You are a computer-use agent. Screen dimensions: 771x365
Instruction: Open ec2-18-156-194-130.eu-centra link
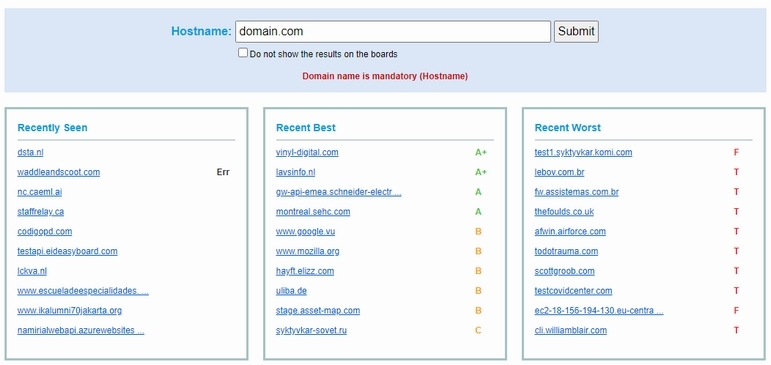[599, 310]
